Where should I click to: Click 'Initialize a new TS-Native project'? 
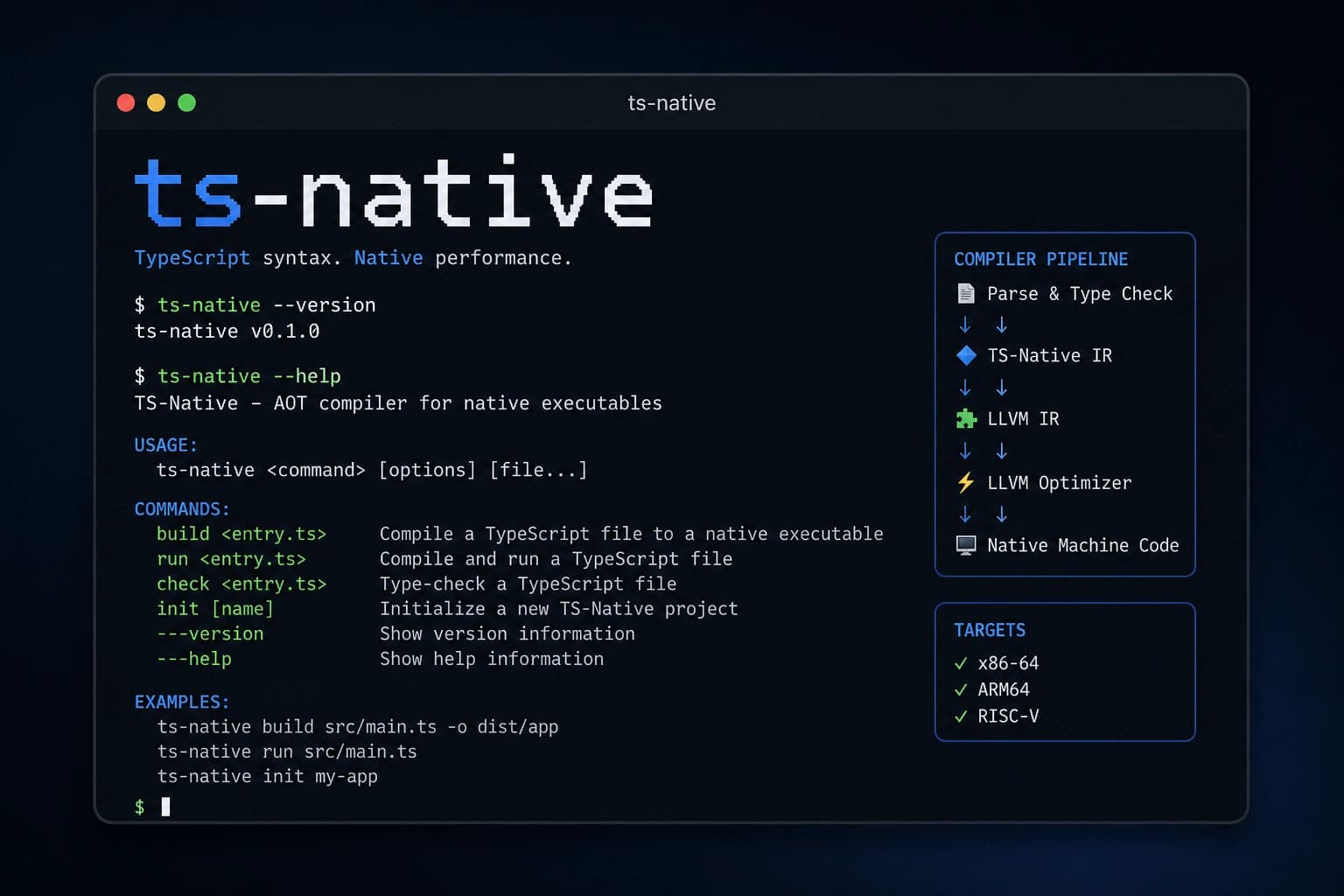pyautogui.click(x=559, y=608)
